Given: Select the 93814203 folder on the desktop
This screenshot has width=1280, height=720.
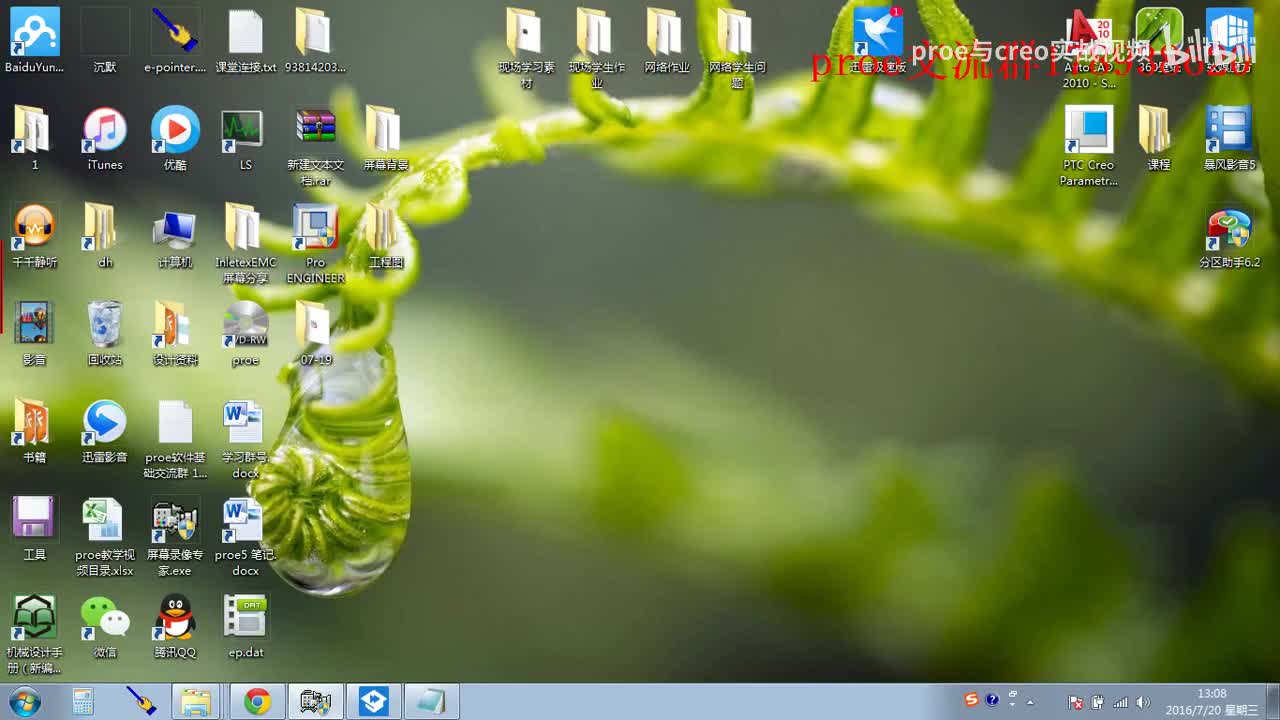Looking at the screenshot, I should click(x=315, y=40).
